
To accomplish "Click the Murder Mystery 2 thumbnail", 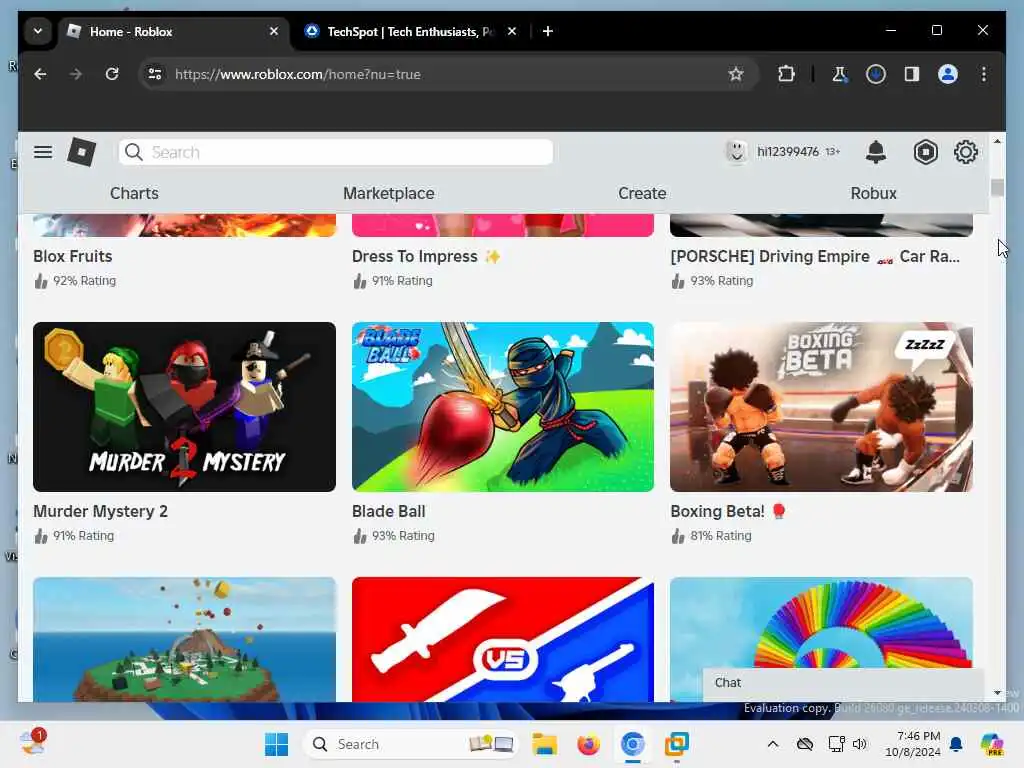I will [x=184, y=407].
